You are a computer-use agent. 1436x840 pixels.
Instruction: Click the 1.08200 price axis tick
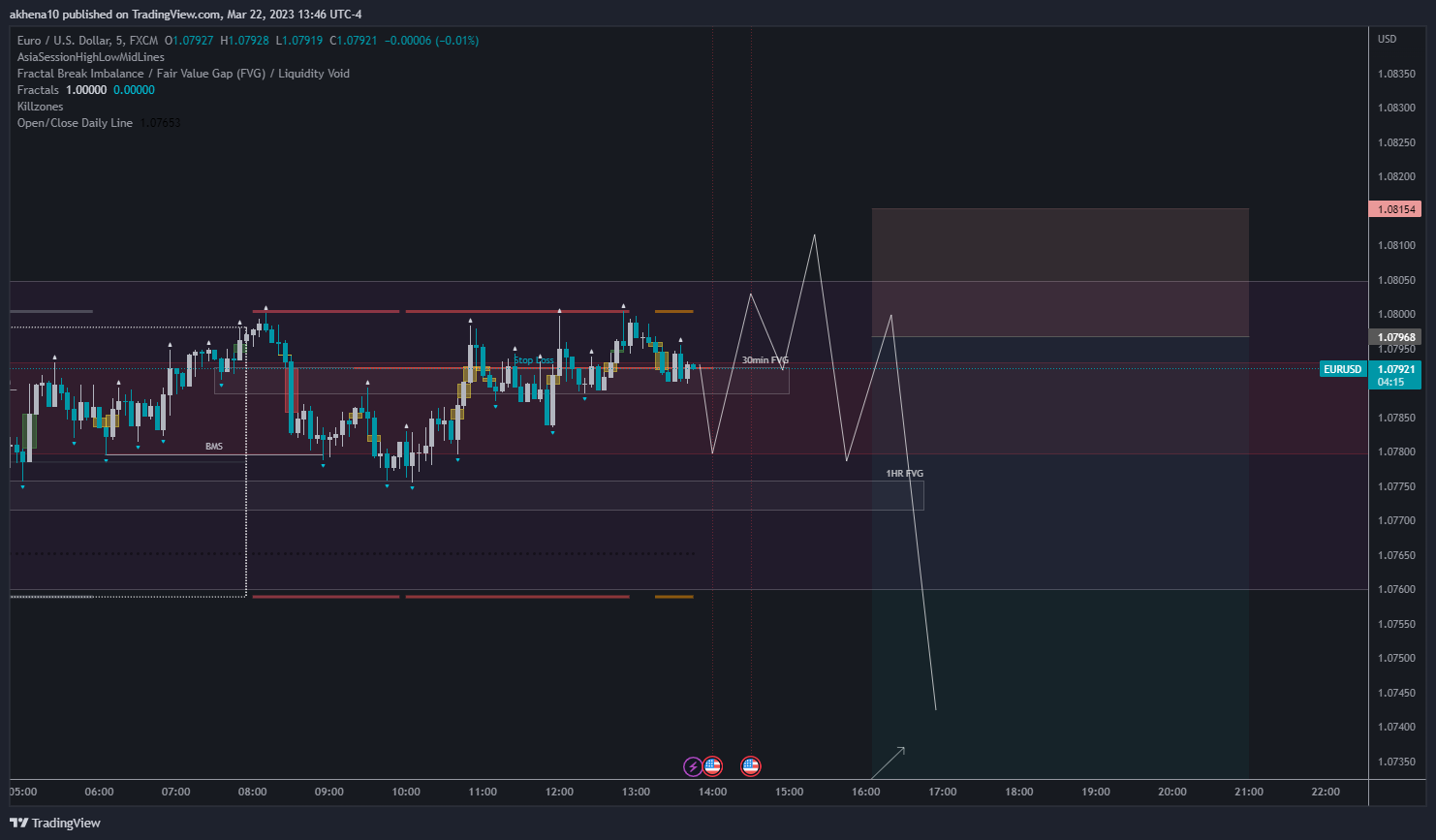[1396, 176]
